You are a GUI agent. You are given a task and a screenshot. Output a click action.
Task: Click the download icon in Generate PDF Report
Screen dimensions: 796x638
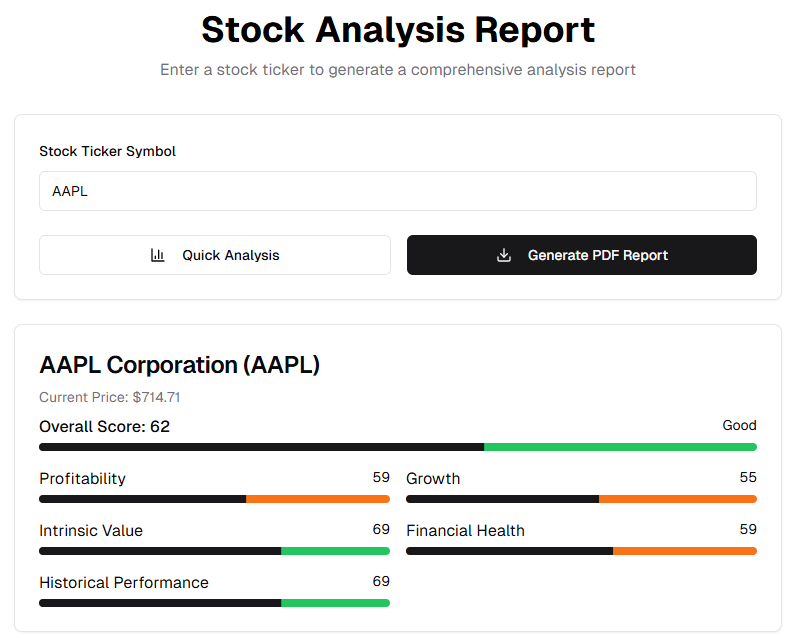(504, 255)
